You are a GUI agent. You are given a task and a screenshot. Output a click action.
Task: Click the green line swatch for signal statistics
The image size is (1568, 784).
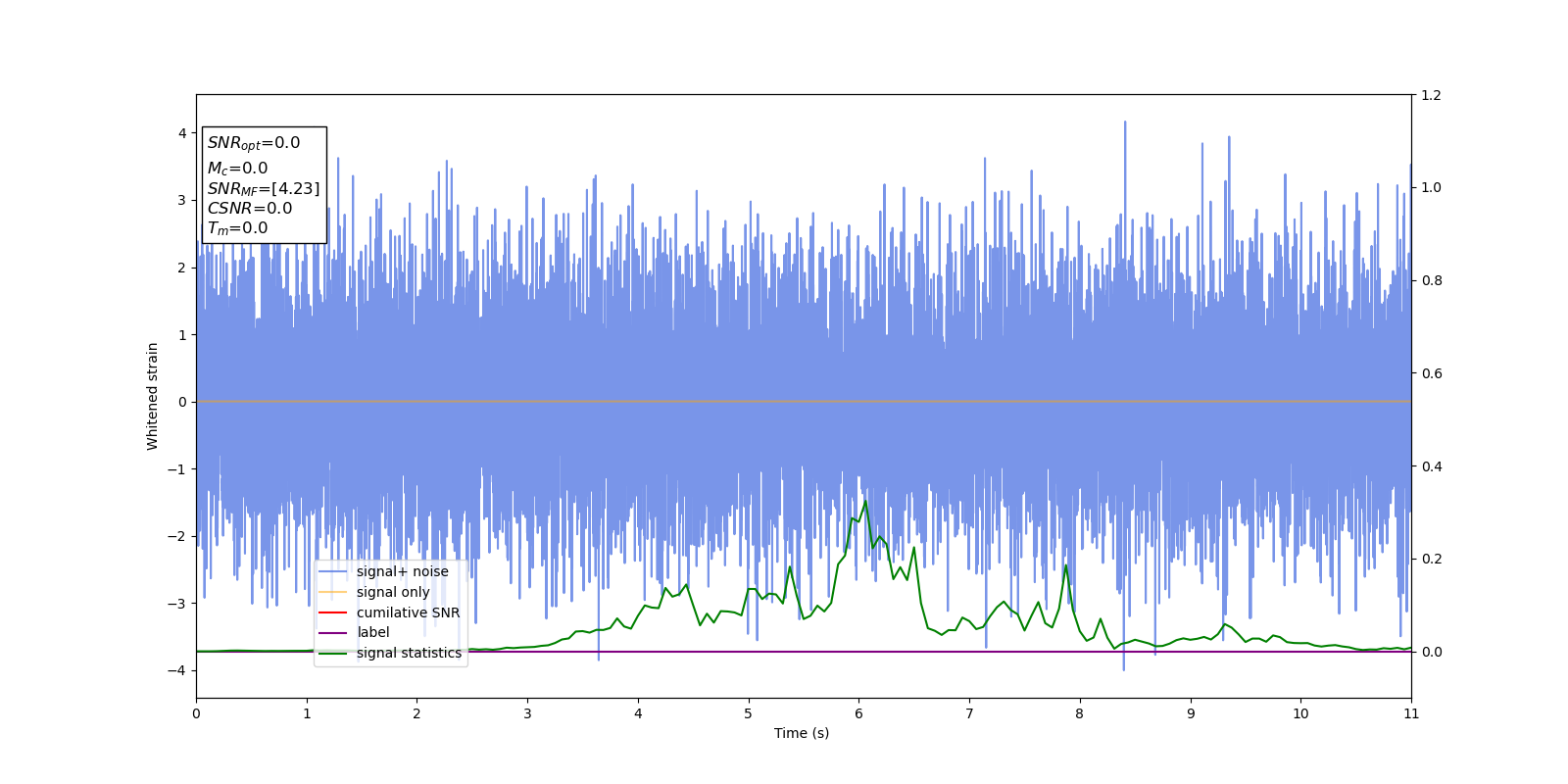[x=333, y=653]
